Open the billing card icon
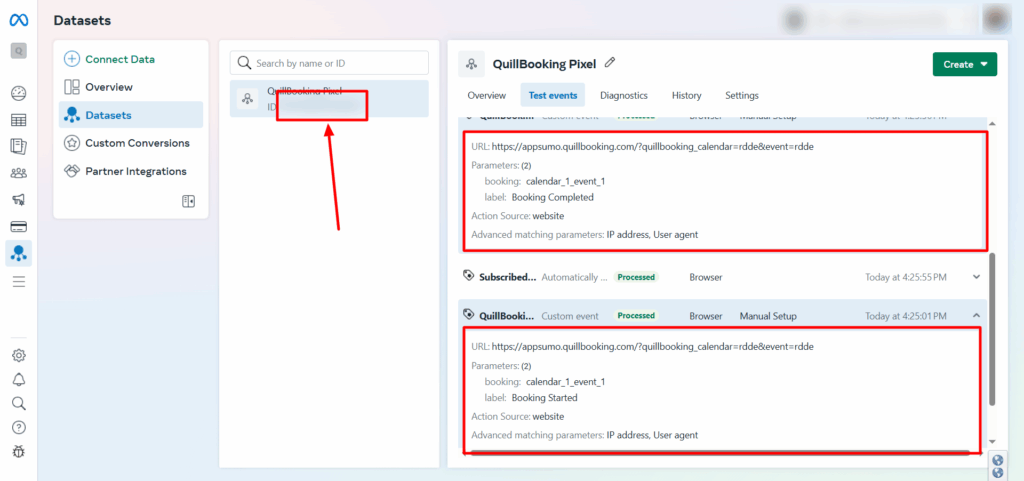This screenshot has width=1024, height=481. pyautogui.click(x=18, y=227)
